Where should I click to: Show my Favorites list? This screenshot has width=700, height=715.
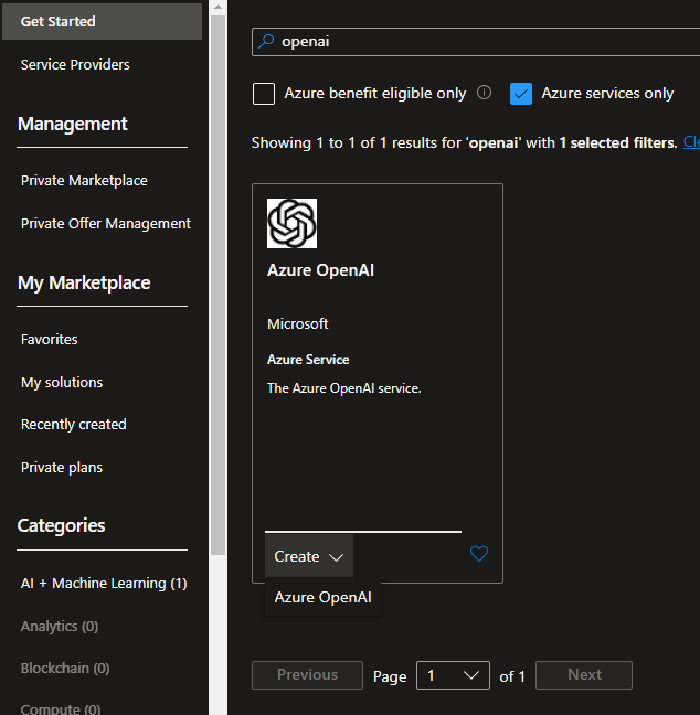point(49,340)
